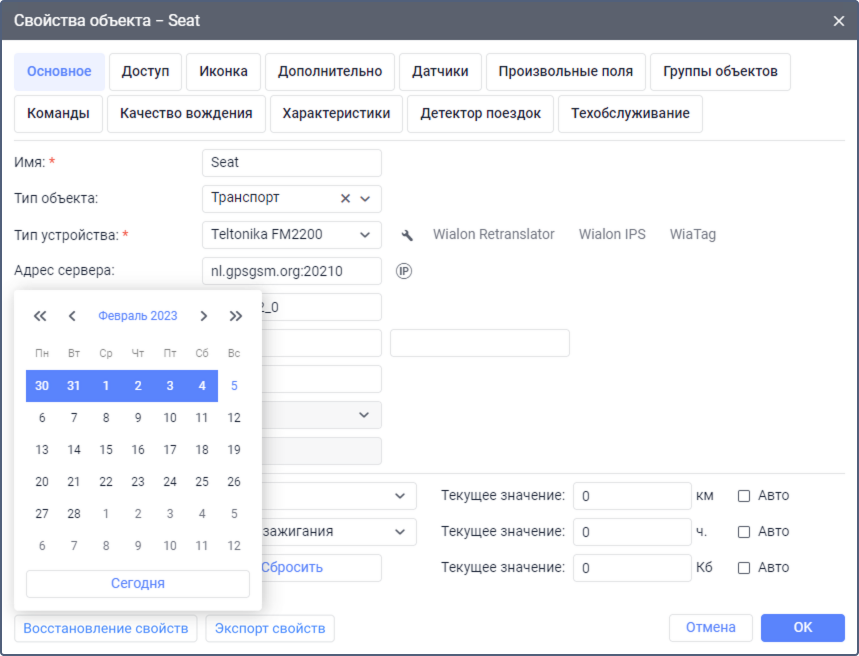Select February 14 in the calendar
The image size is (859, 656).
click(74, 450)
